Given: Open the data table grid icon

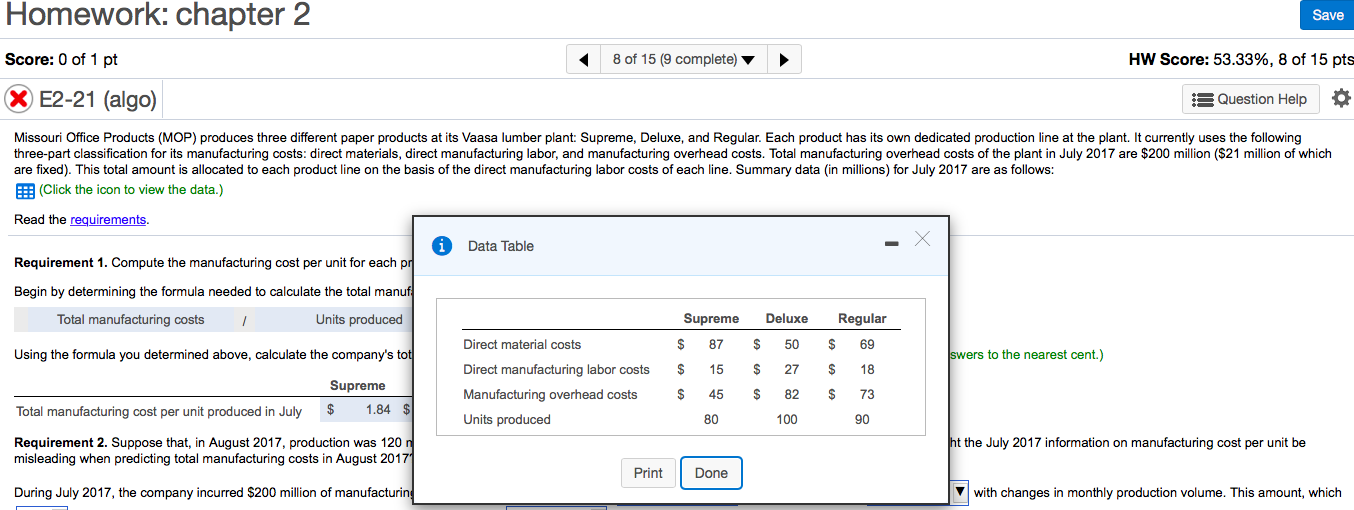Looking at the screenshot, I should [x=24, y=190].
